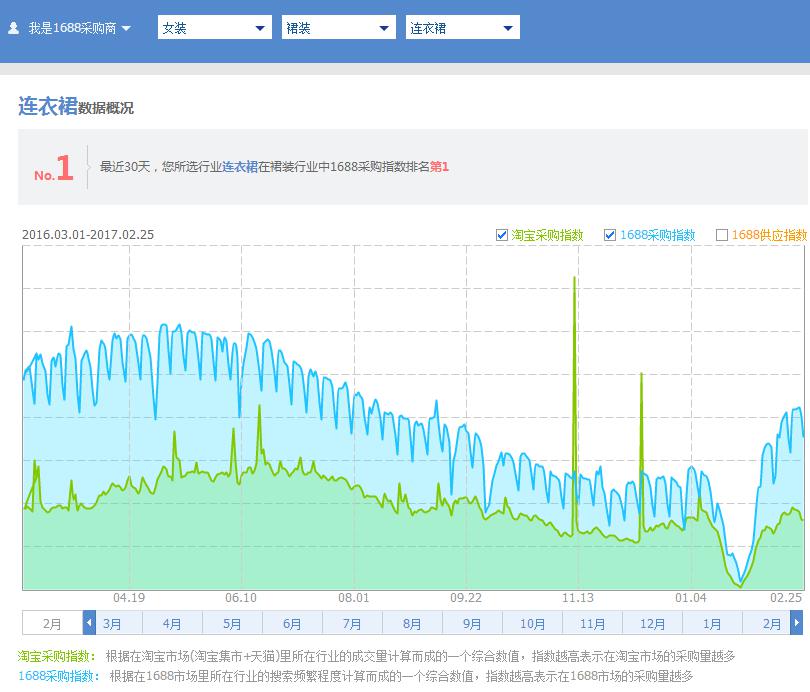This screenshot has height=692, width=810.
Task: Expand the 连衣裙 product dropdown
Action: pos(462,28)
